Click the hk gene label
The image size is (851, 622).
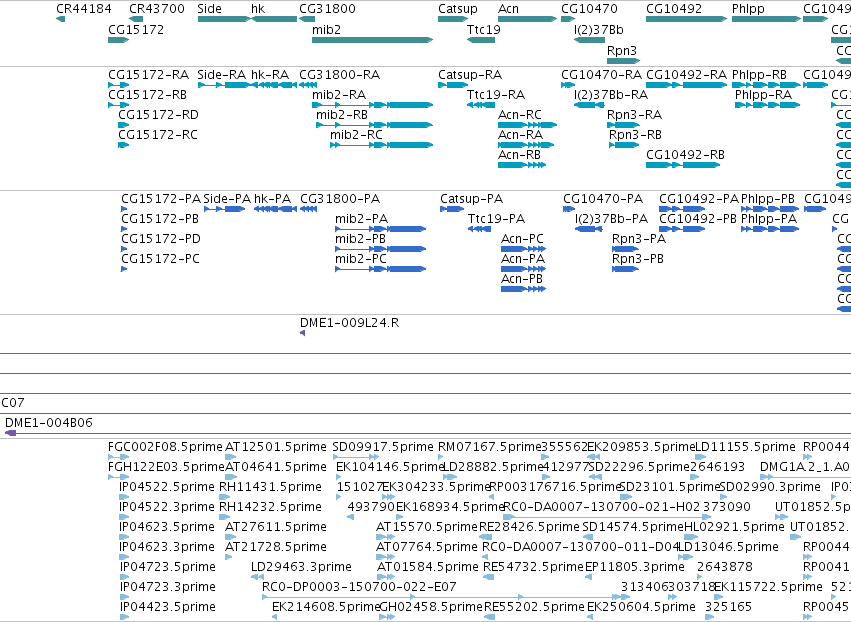(x=258, y=9)
